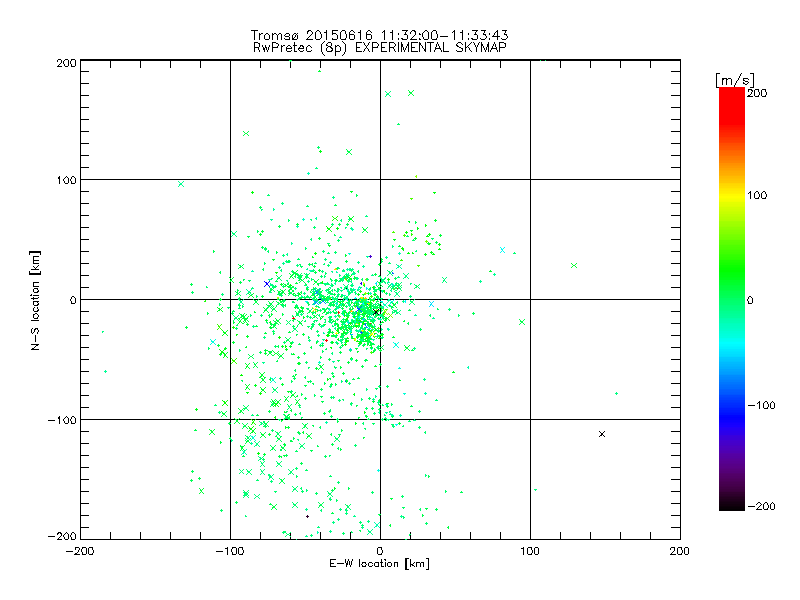
Task: Click the title line 'Tromsø 20150616 11:32:00-11:33:43'
Action: tap(379, 35)
